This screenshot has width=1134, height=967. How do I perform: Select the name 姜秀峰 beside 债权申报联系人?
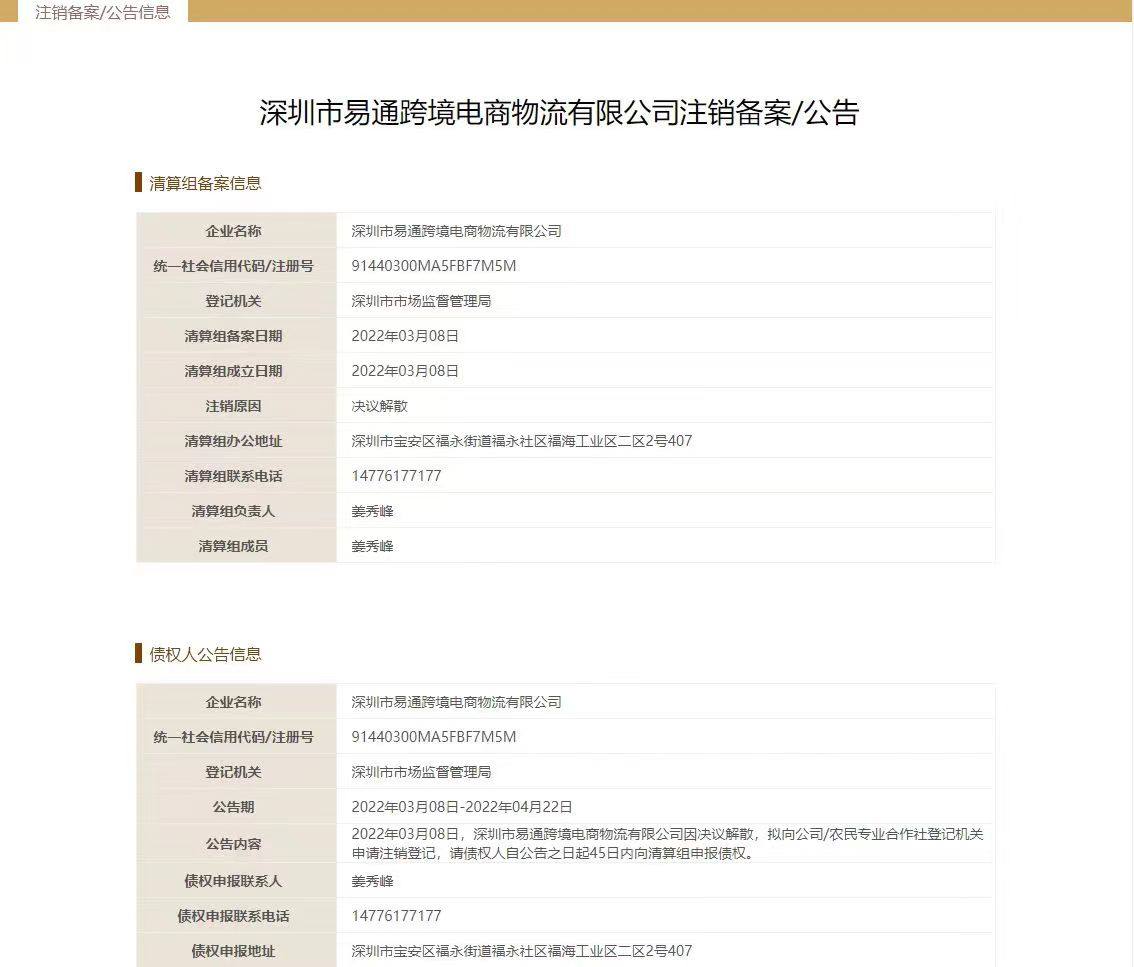(372, 881)
